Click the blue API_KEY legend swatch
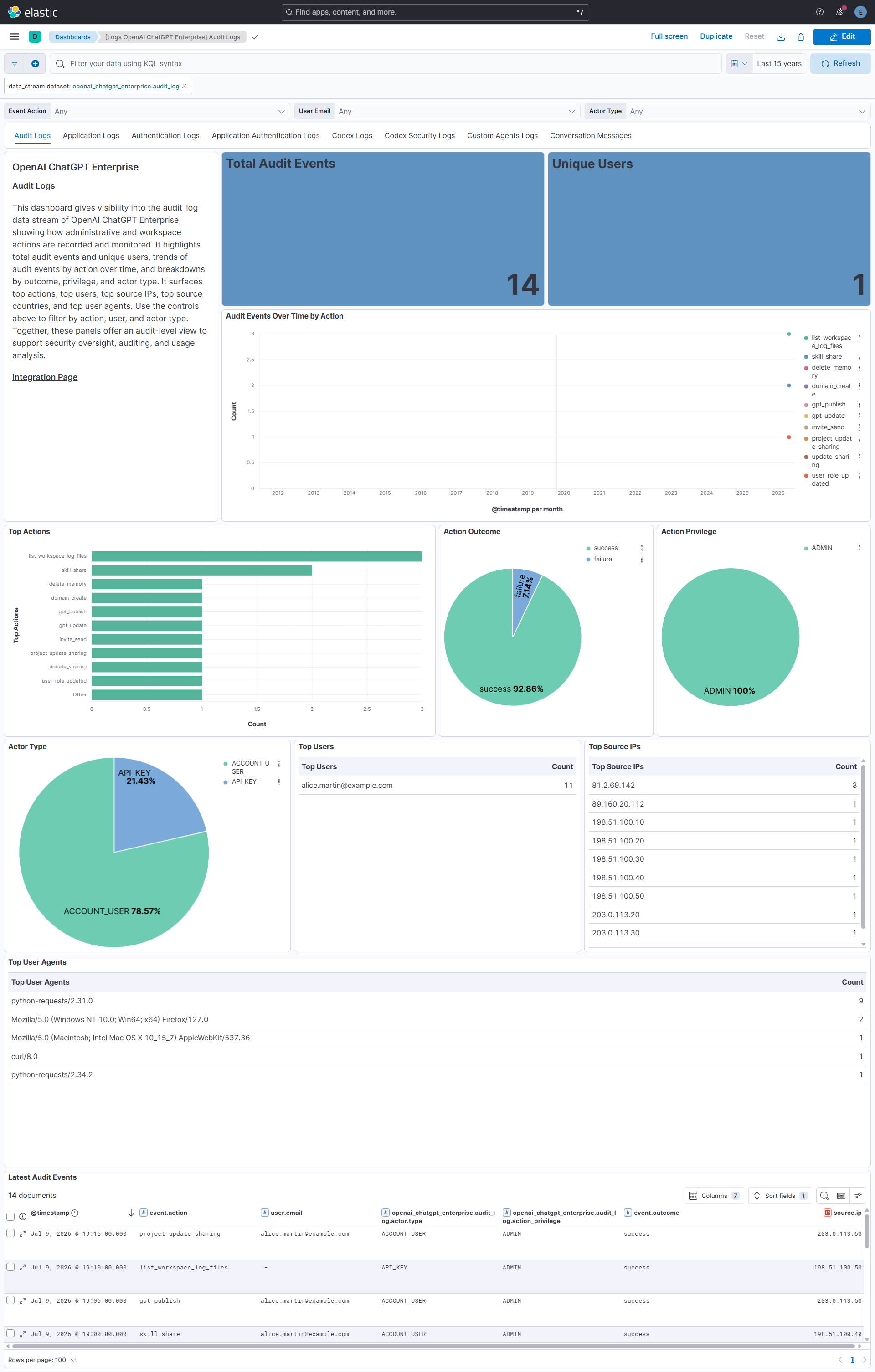Screen dimensions: 875x1372 pyautogui.click(x=226, y=782)
